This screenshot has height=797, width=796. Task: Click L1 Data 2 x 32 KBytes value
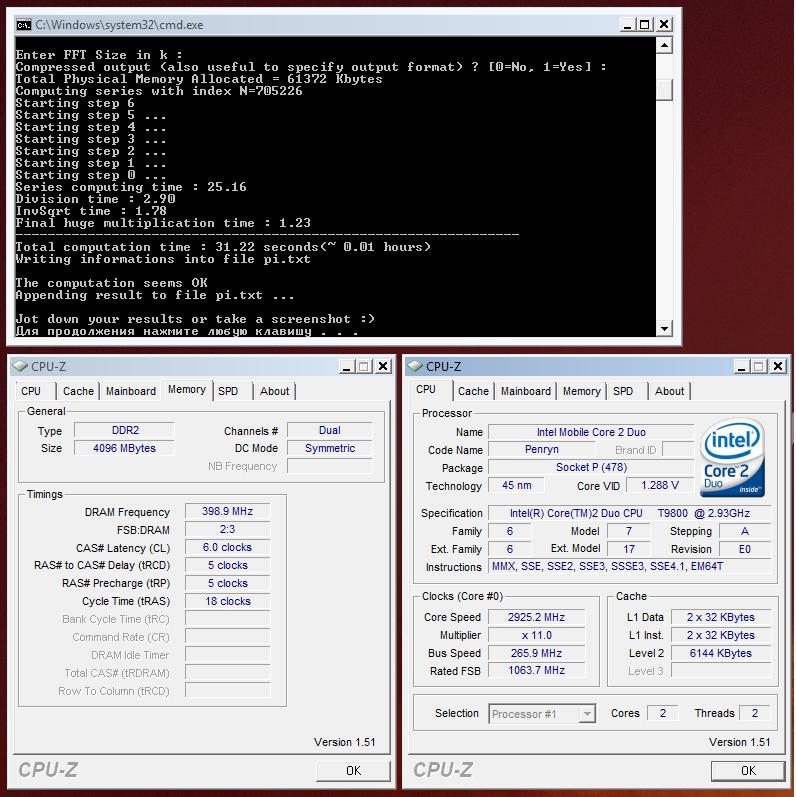[721, 617]
